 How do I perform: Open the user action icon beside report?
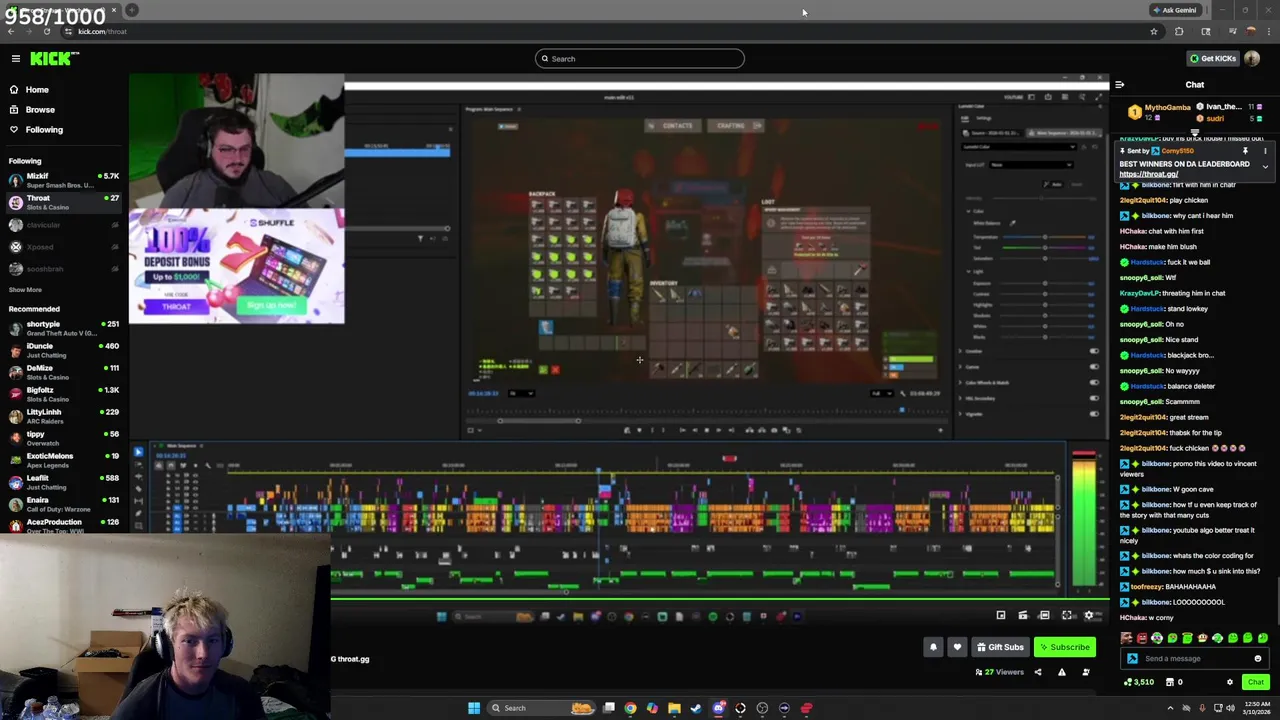pyautogui.click(x=1086, y=672)
